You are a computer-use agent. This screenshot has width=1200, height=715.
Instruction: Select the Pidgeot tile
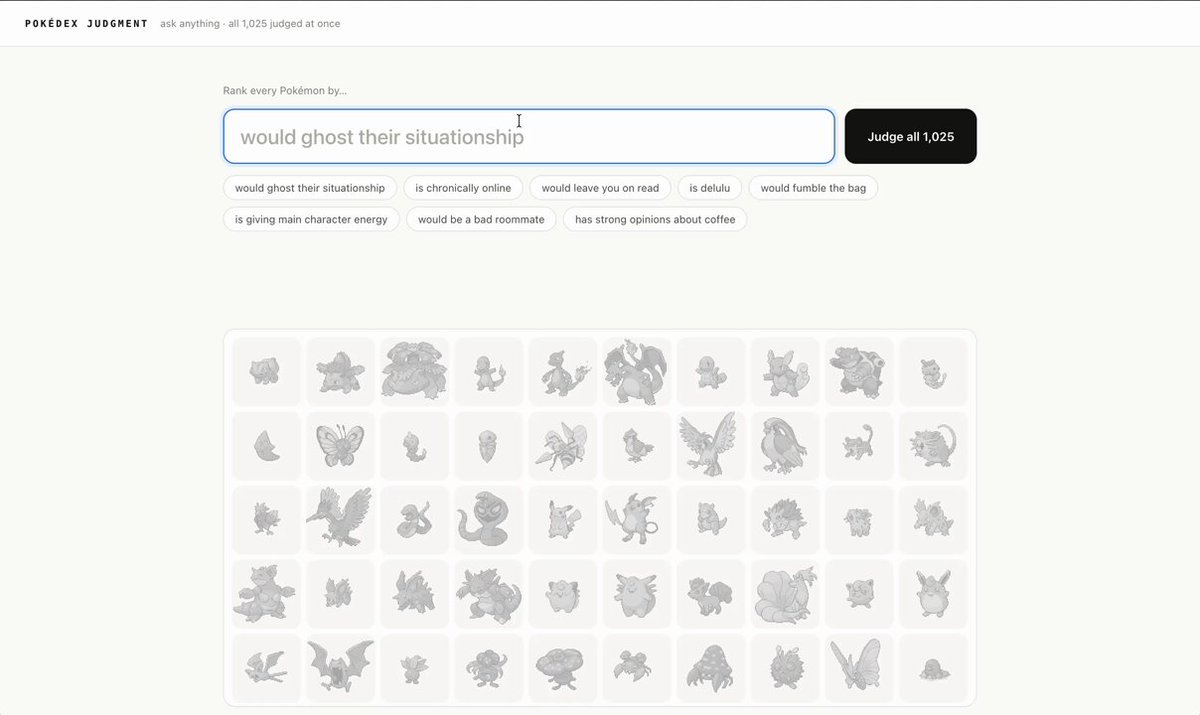(x=785, y=446)
